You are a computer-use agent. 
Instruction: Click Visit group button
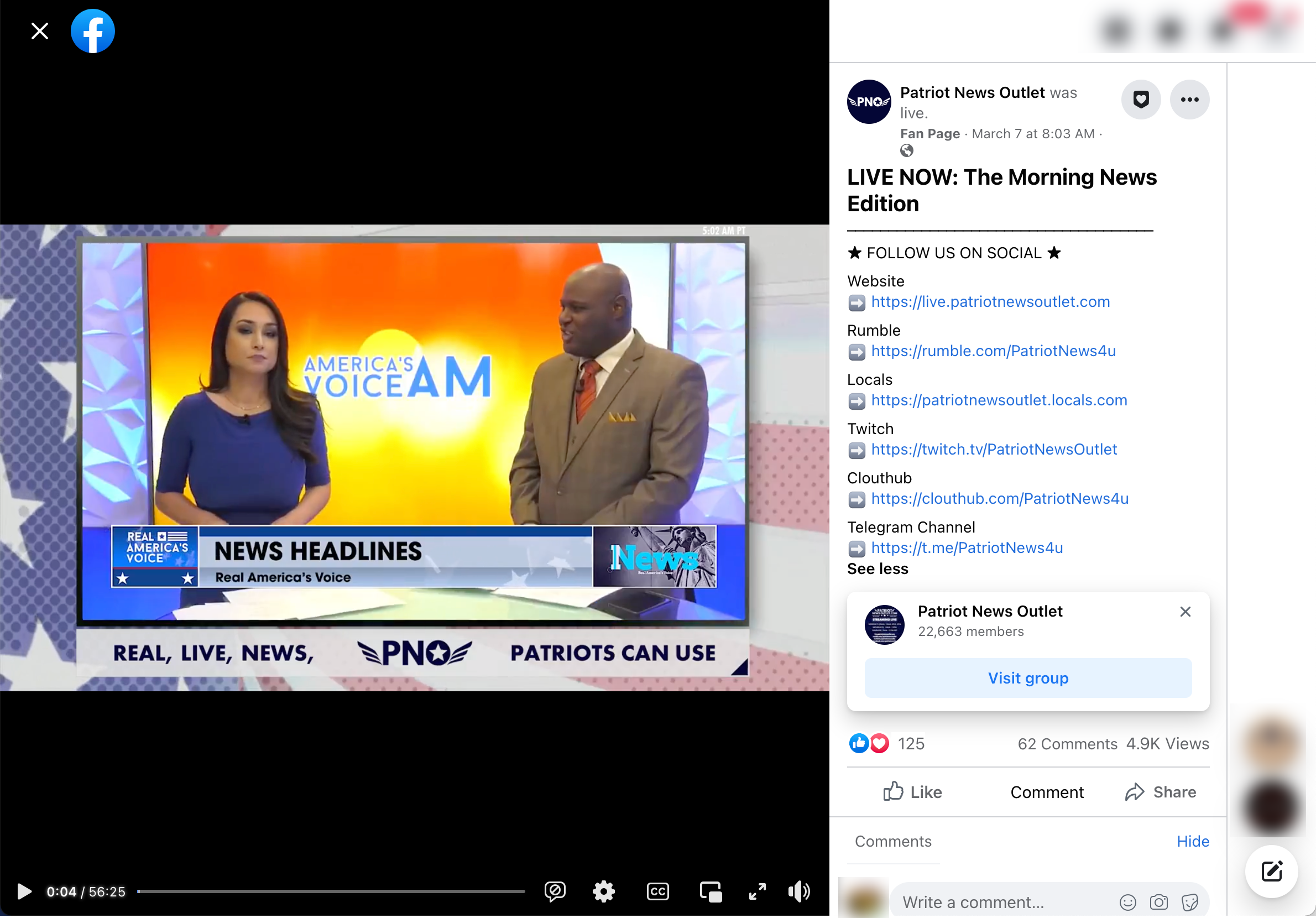pyautogui.click(x=1028, y=679)
